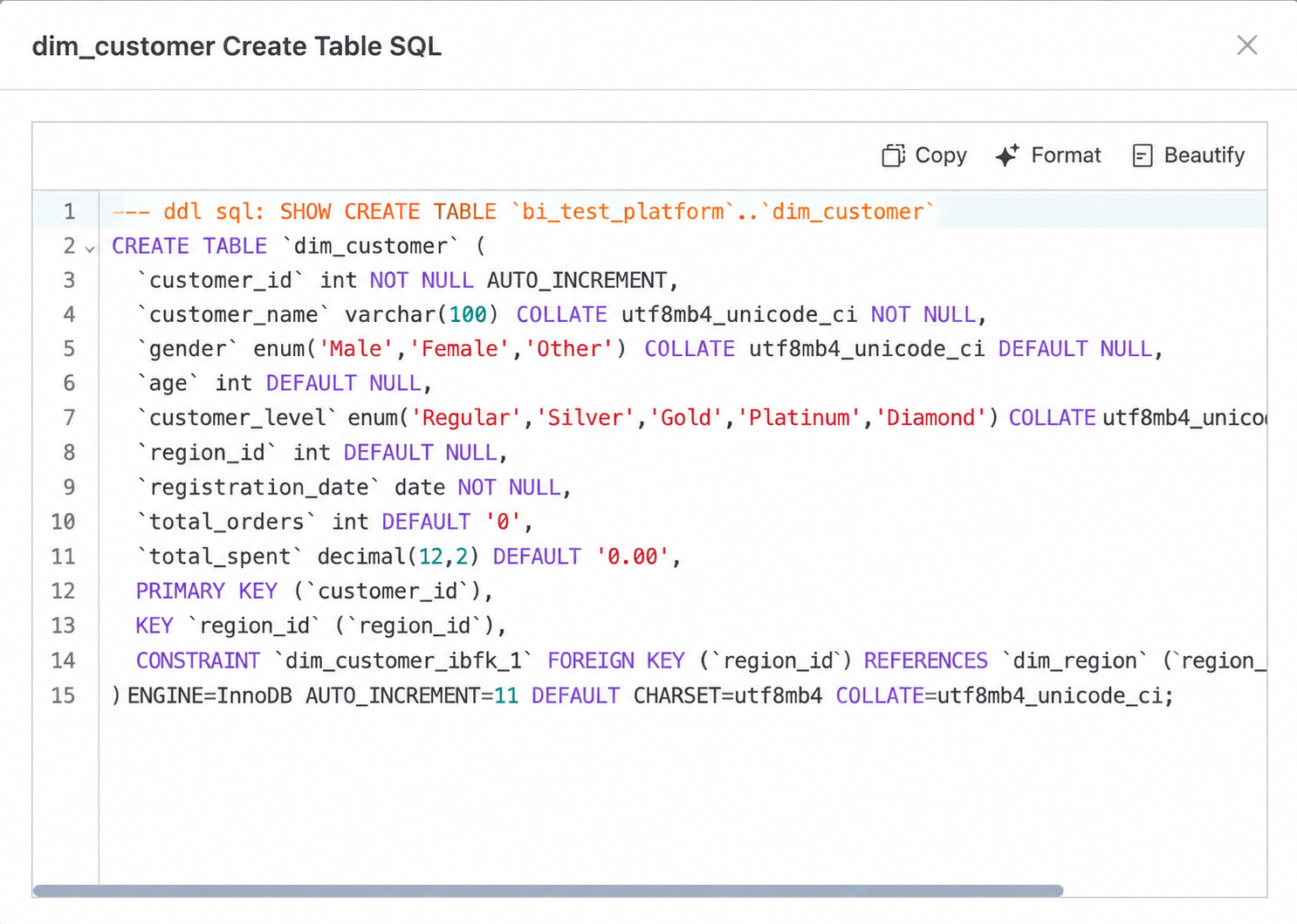
Task: Click the Copy button label
Action: pos(941,155)
